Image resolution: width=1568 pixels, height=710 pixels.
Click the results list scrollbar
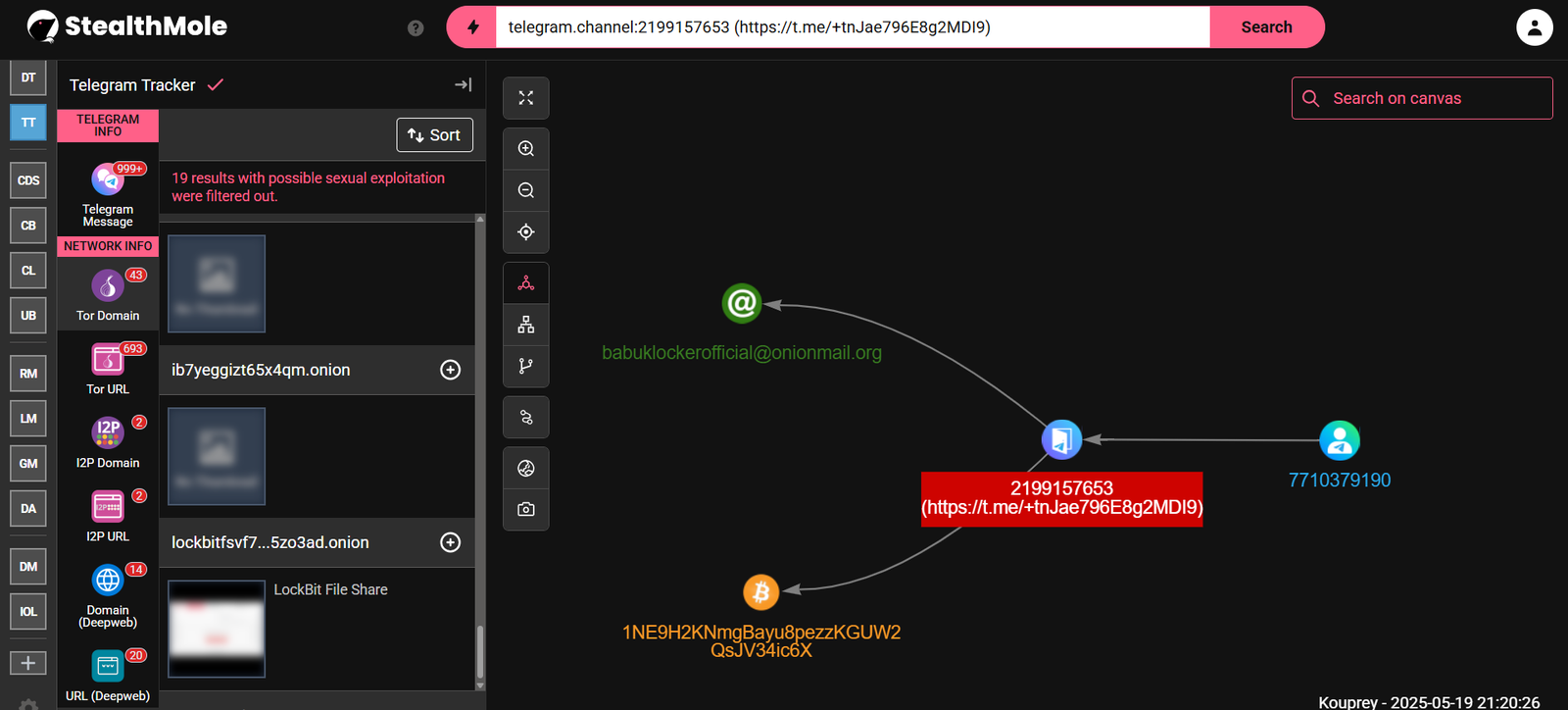(480, 651)
